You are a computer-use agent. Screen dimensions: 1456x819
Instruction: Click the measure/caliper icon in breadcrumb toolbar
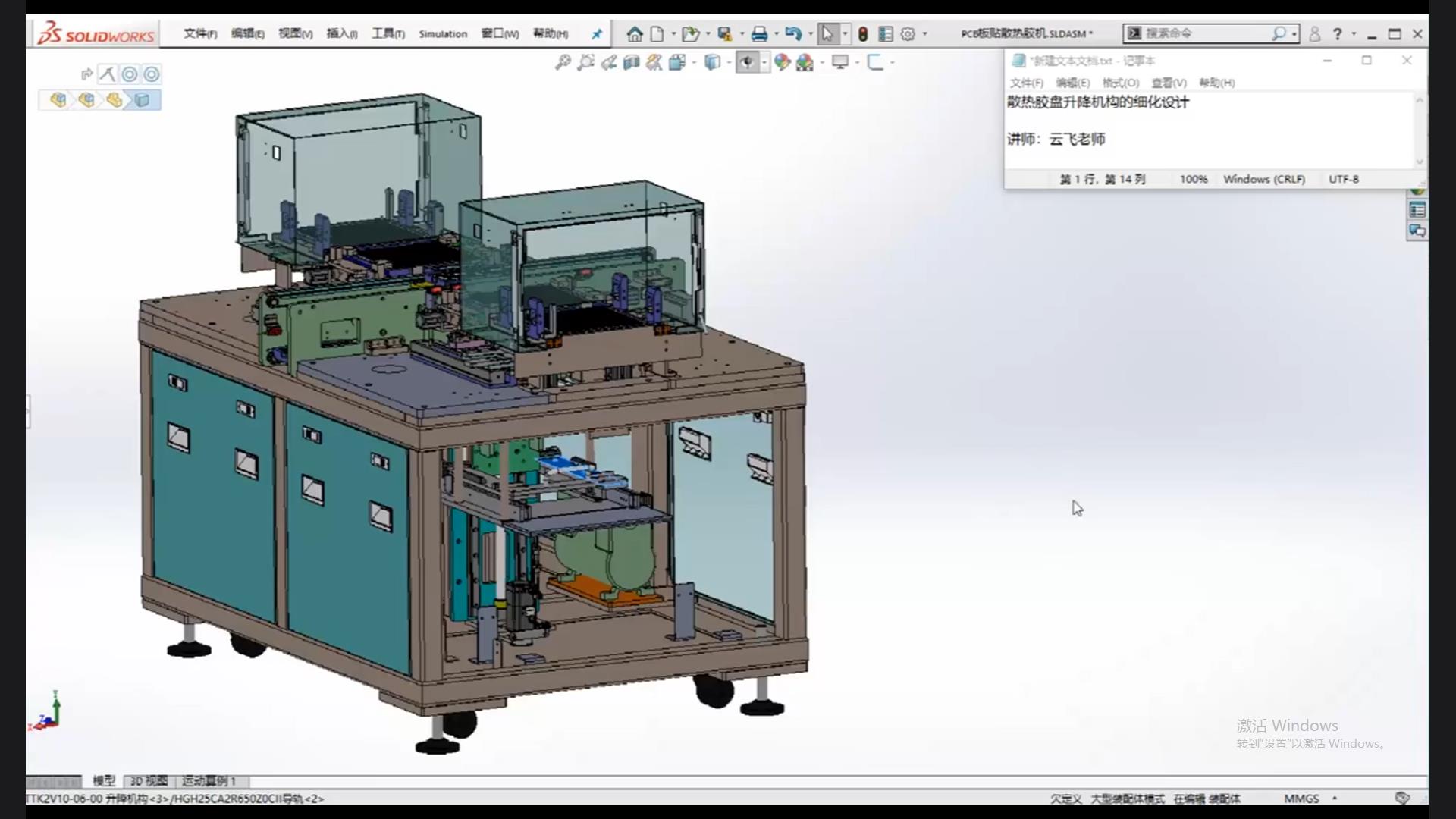(107, 74)
